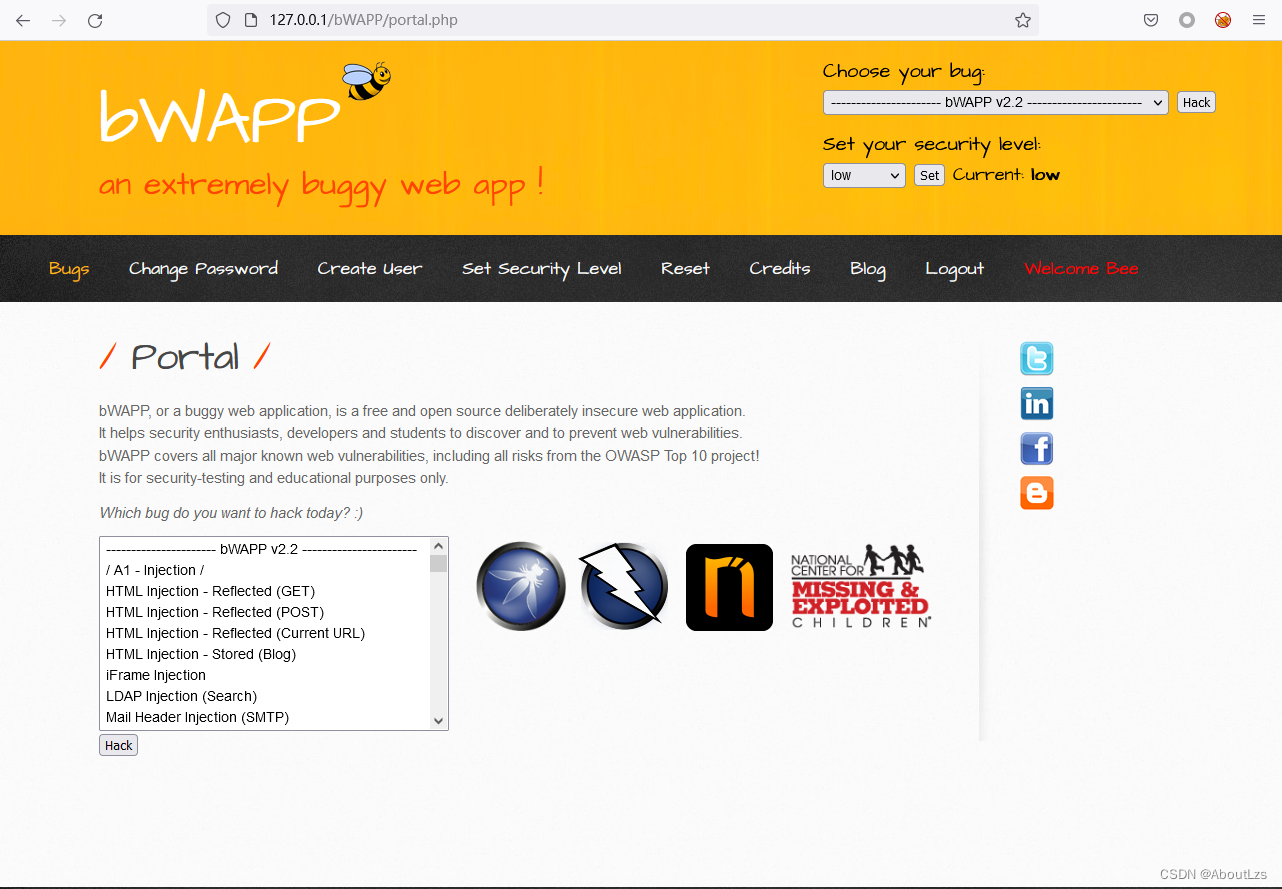Select HTML Injection - Stored (Blog)
1282x889 pixels.
[x=265, y=654]
